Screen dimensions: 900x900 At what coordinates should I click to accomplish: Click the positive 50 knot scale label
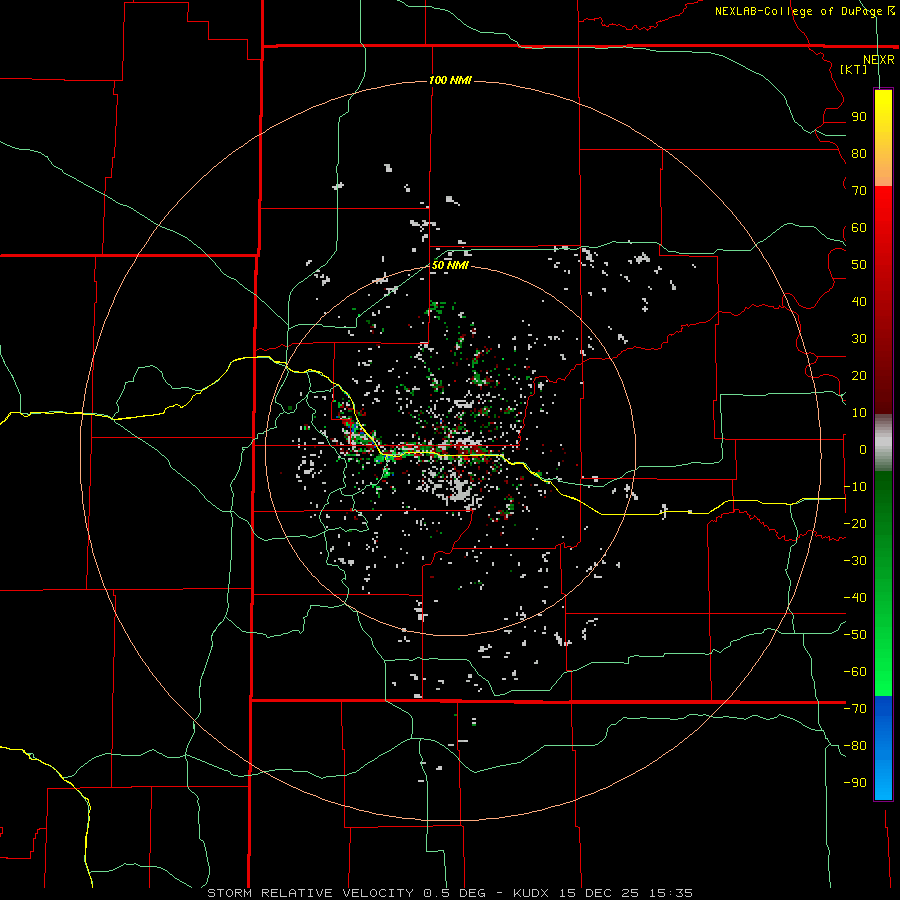coord(859,265)
